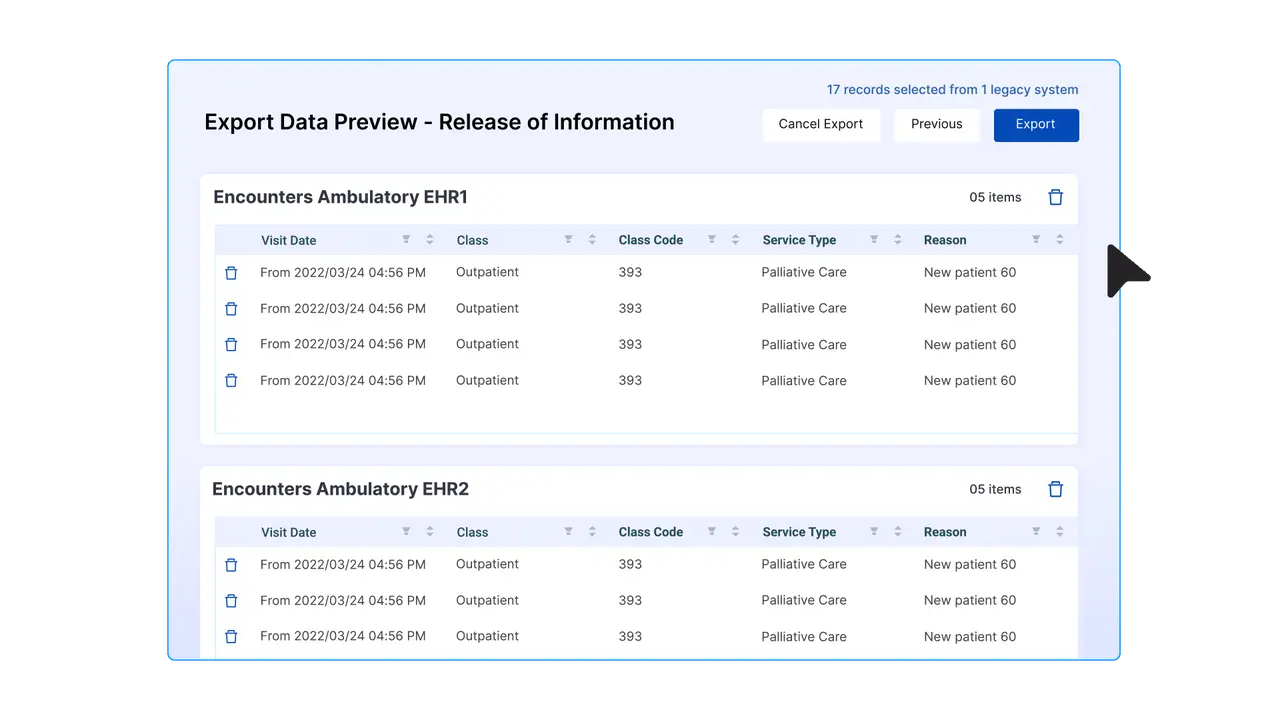The height and width of the screenshot is (720, 1280).
Task: Click the 05 items count for EHR1
Action: [x=995, y=197]
